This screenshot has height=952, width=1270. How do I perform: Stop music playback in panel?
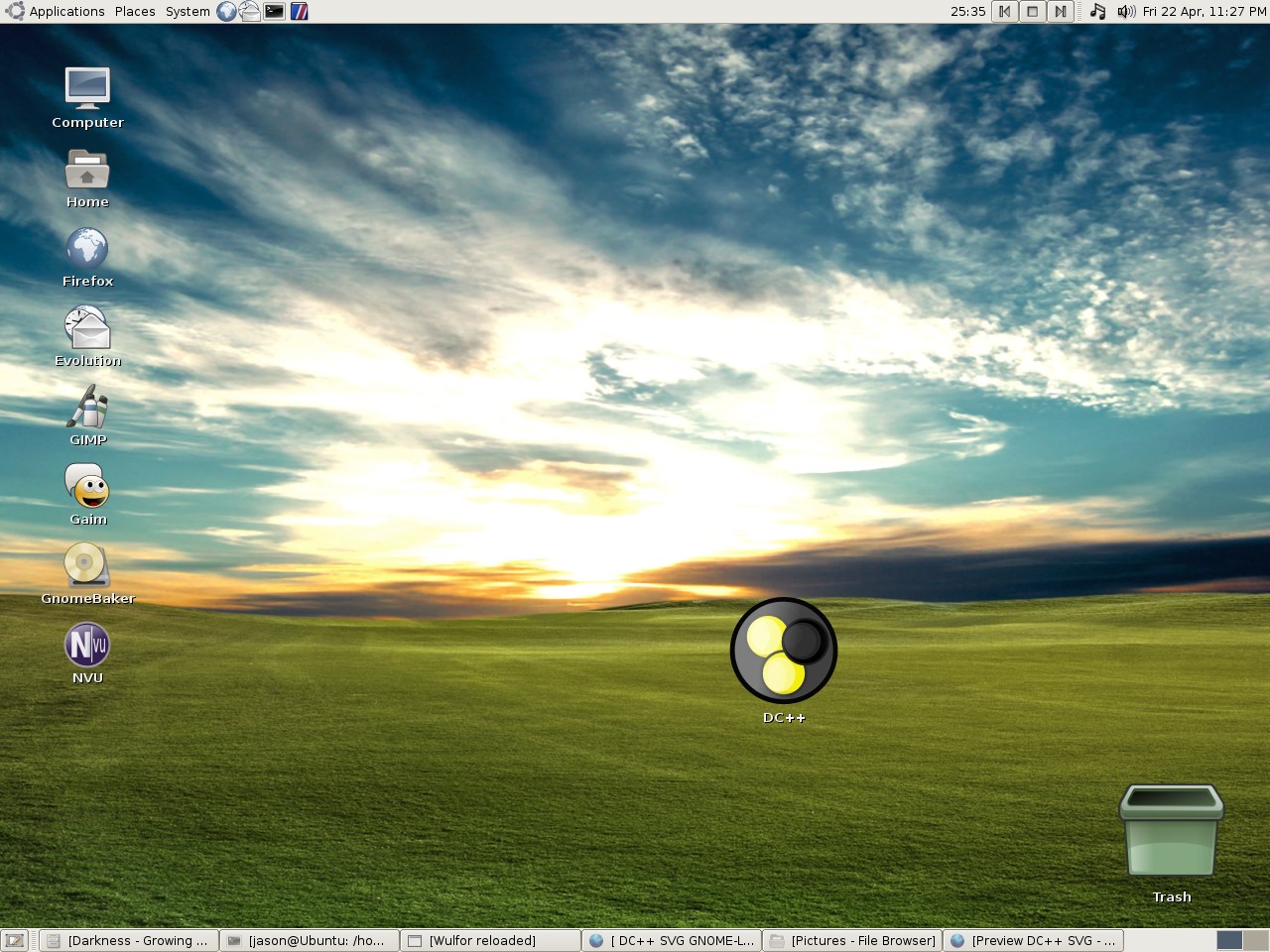(1033, 12)
